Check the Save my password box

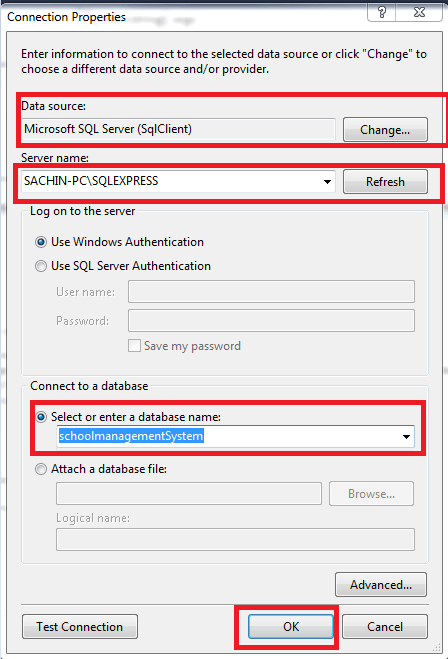tap(134, 346)
